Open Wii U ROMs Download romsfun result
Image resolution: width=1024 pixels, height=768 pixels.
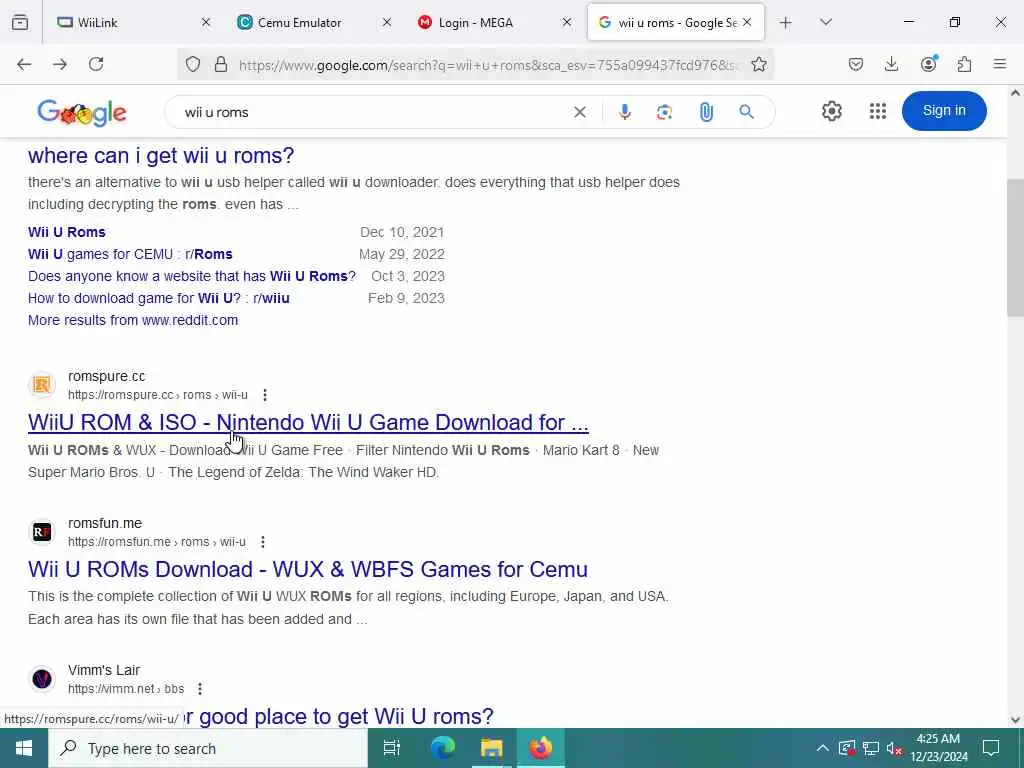(308, 569)
